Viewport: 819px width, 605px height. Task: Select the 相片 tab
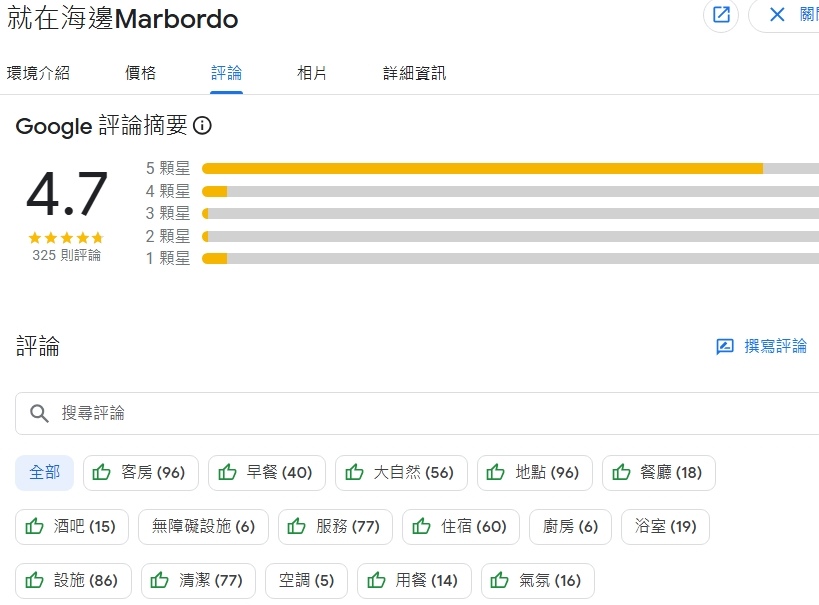[x=312, y=73]
